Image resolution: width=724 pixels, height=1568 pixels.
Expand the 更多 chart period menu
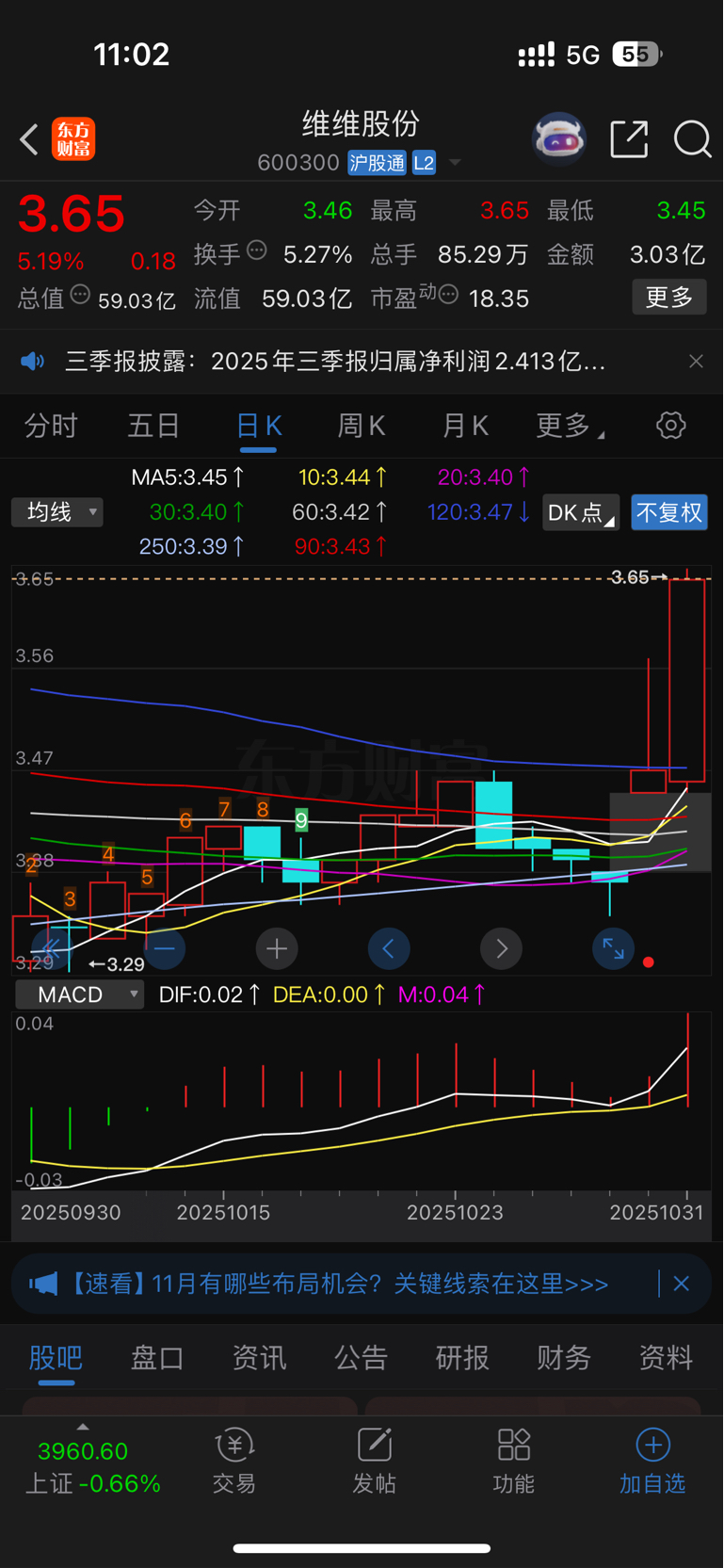[570, 427]
